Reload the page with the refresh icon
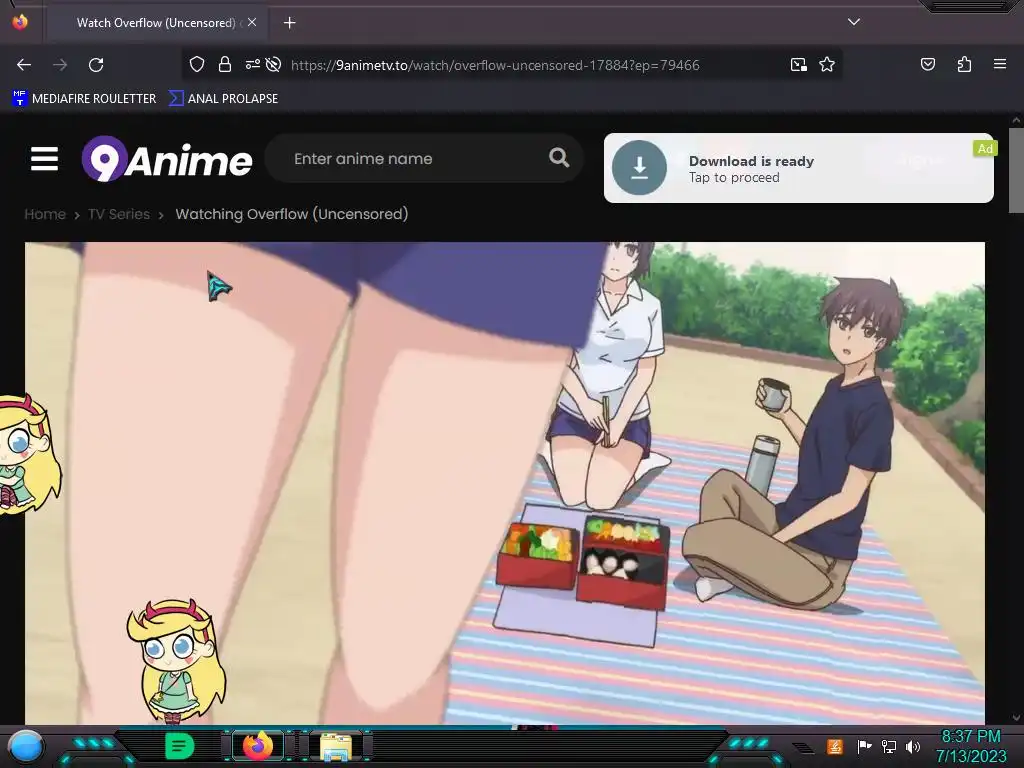 click(96, 65)
